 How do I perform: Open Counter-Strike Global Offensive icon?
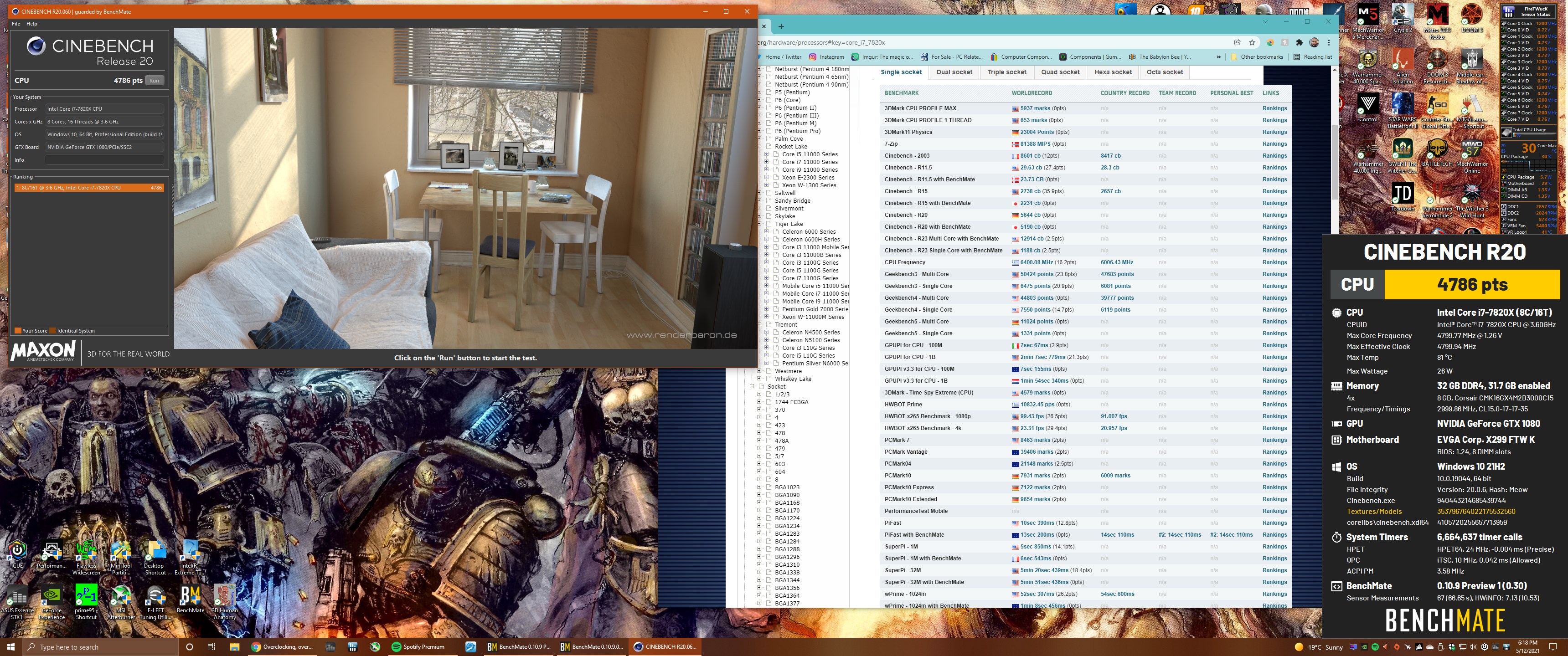tap(1437, 111)
